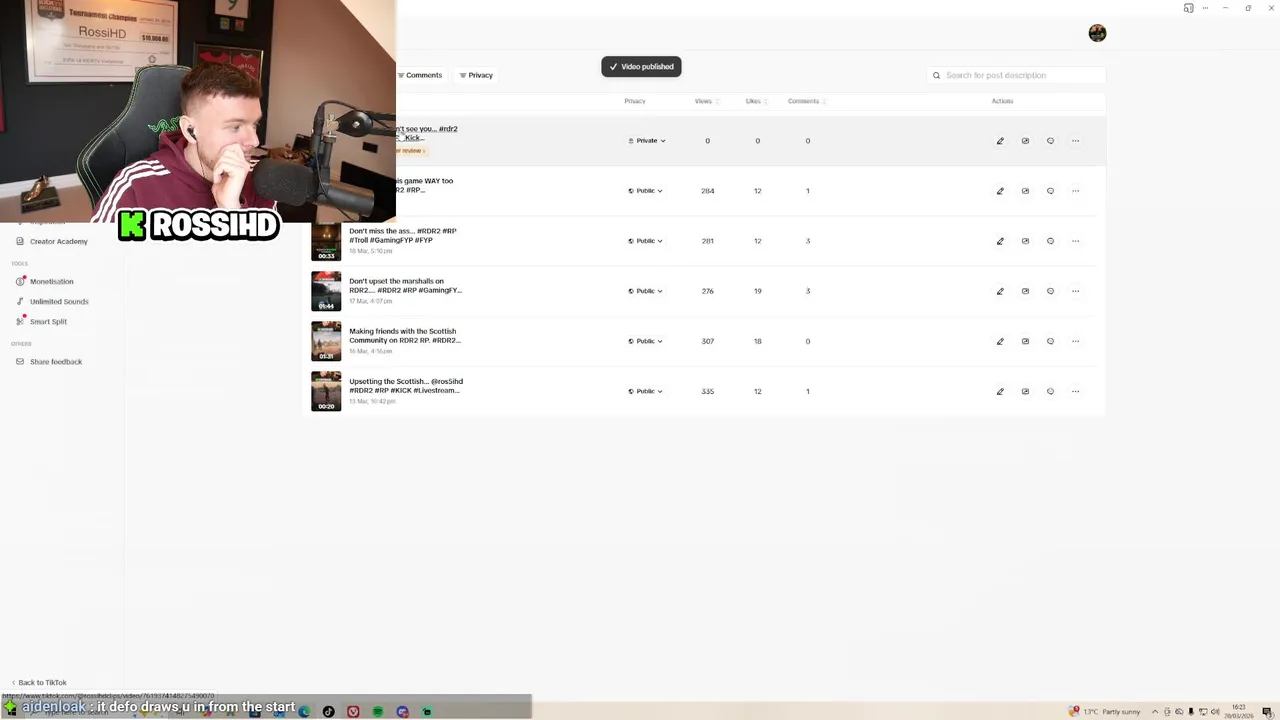Open more options on 'Upsetting the Scottish' row

(x=1076, y=391)
